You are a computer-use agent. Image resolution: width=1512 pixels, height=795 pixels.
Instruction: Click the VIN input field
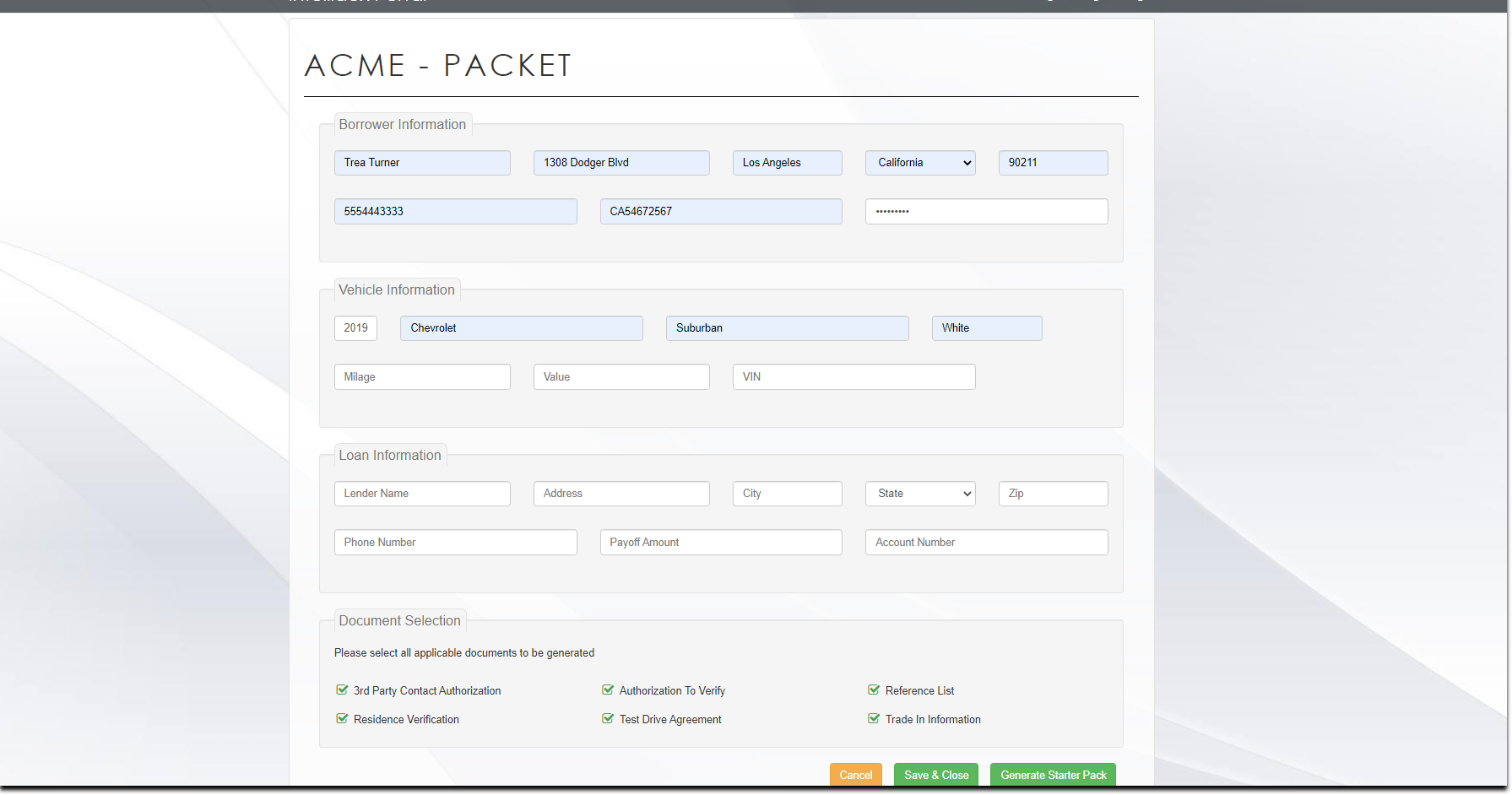click(854, 377)
